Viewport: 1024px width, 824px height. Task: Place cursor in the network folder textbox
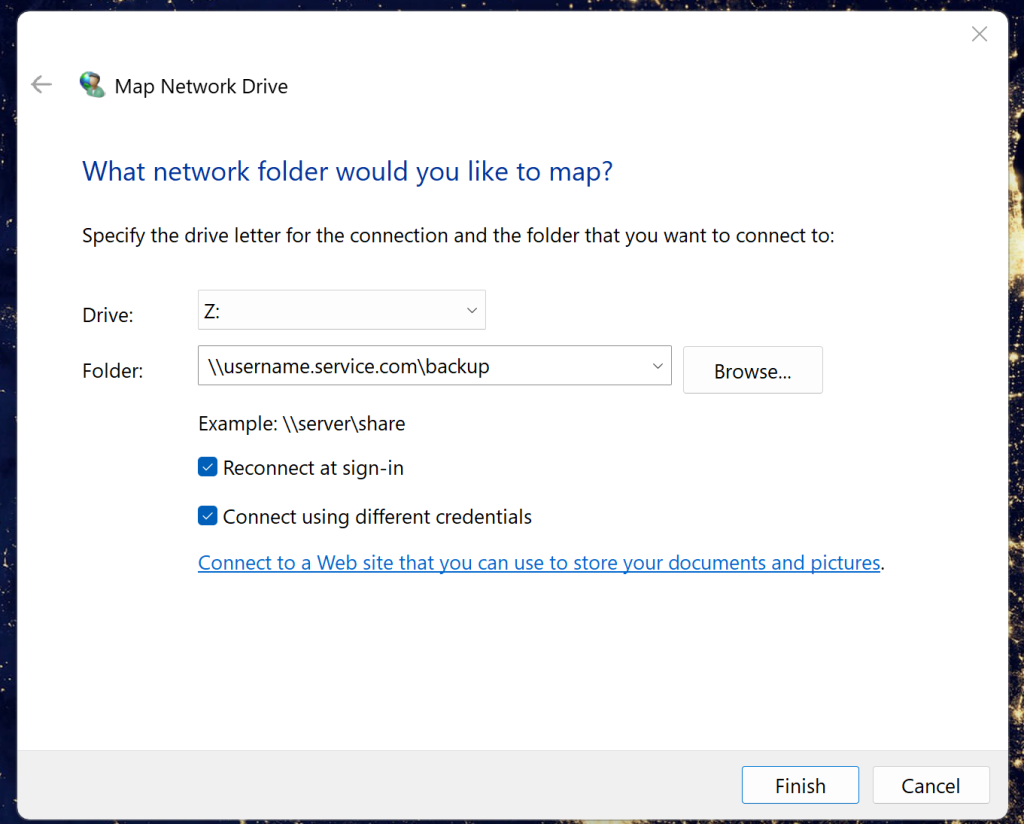click(420, 366)
